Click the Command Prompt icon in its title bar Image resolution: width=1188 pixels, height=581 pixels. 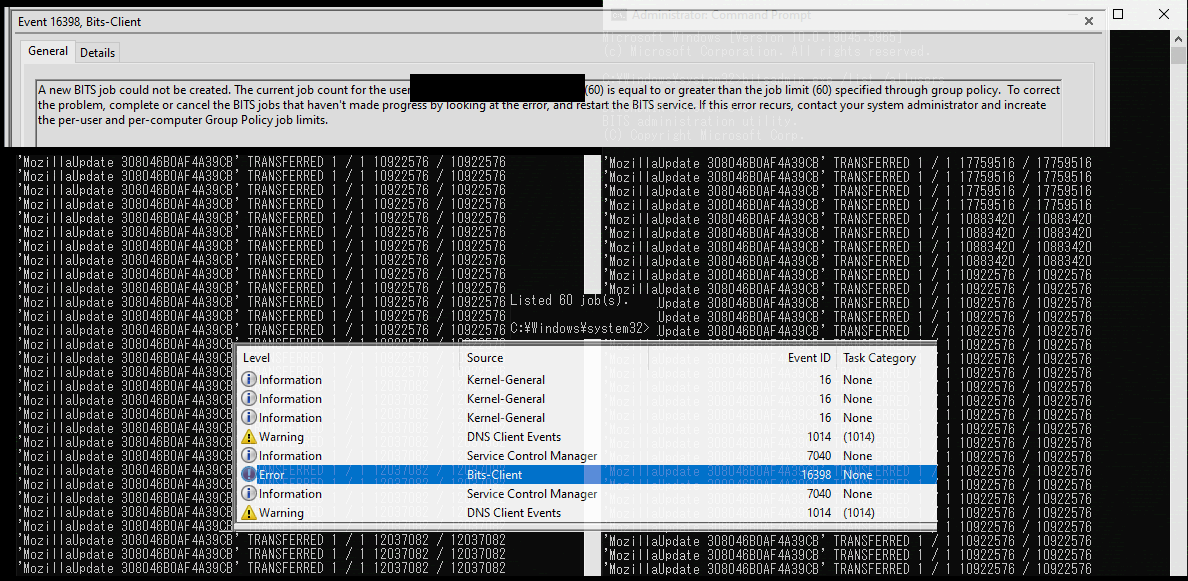click(618, 14)
